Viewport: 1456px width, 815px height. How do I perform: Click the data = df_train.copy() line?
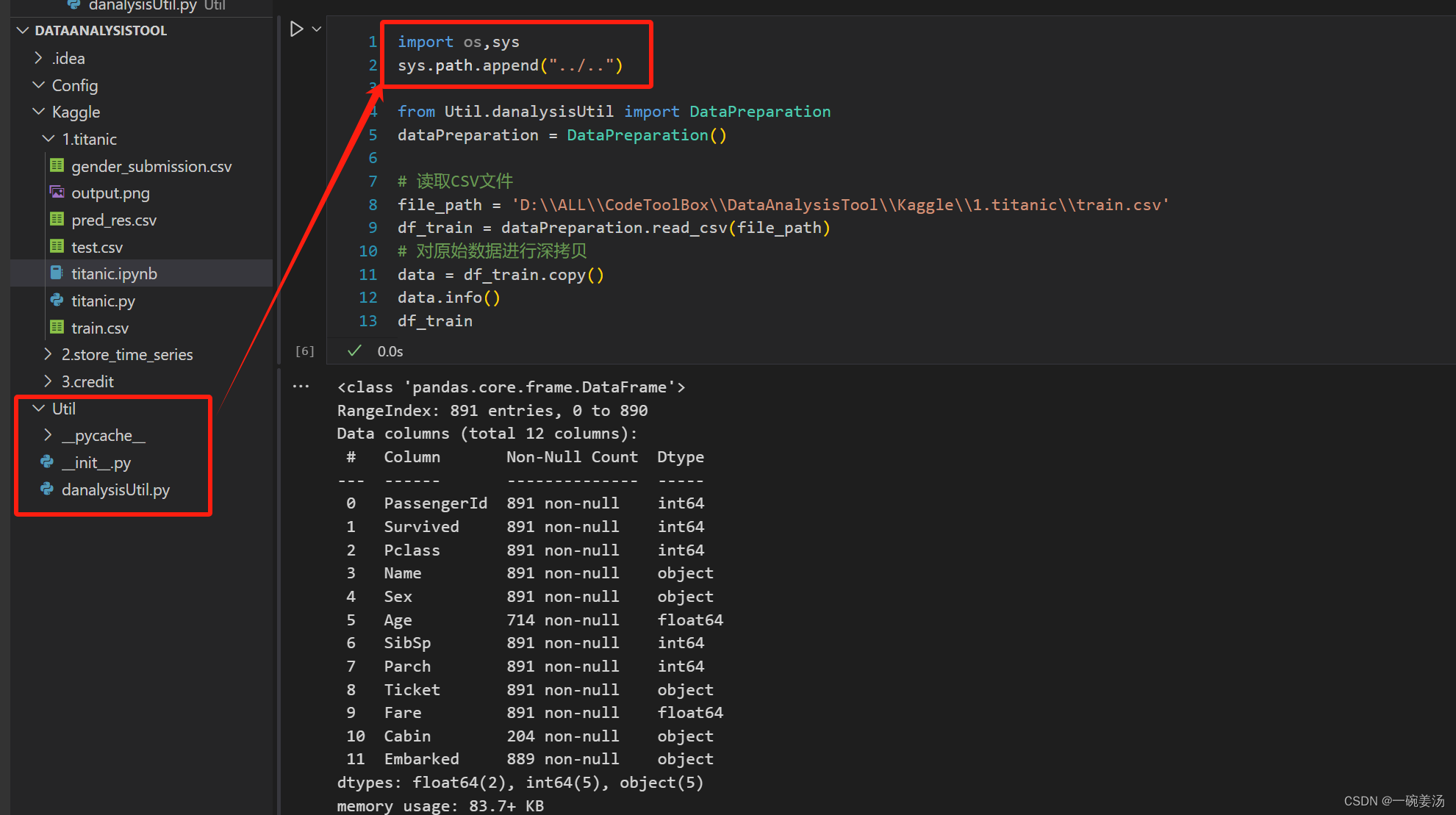coord(501,275)
